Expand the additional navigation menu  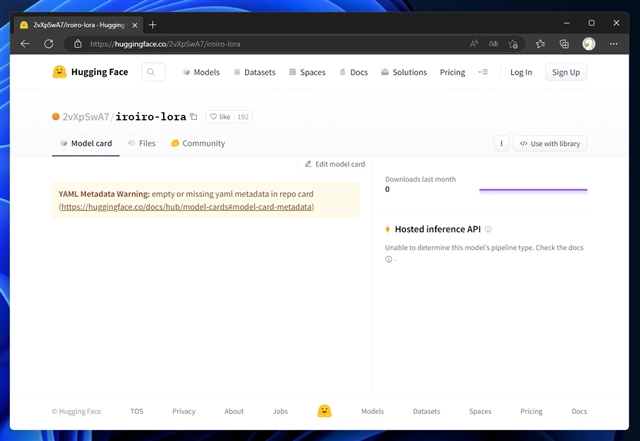(x=483, y=72)
